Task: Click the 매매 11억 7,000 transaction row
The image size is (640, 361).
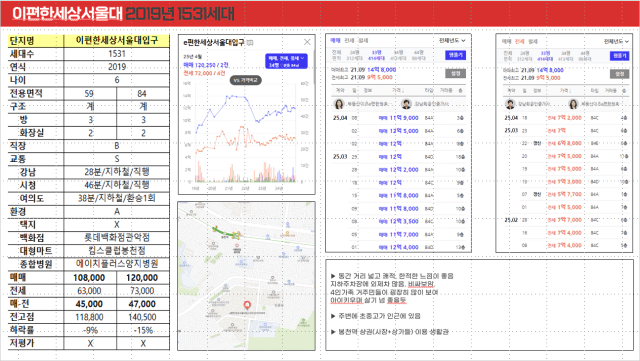Action: (x=398, y=234)
